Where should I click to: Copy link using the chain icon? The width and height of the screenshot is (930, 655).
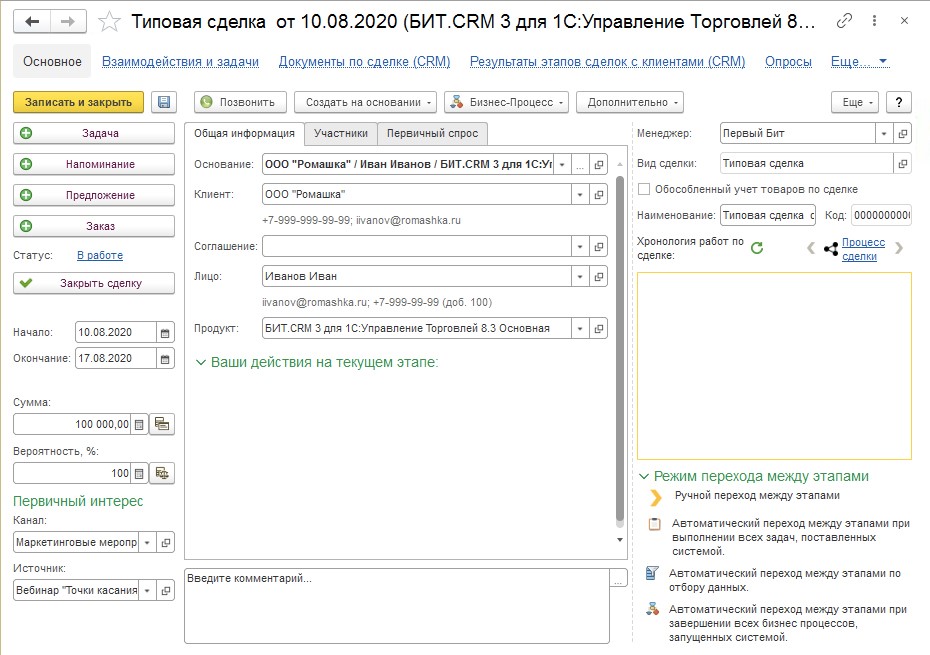tap(845, 21)
